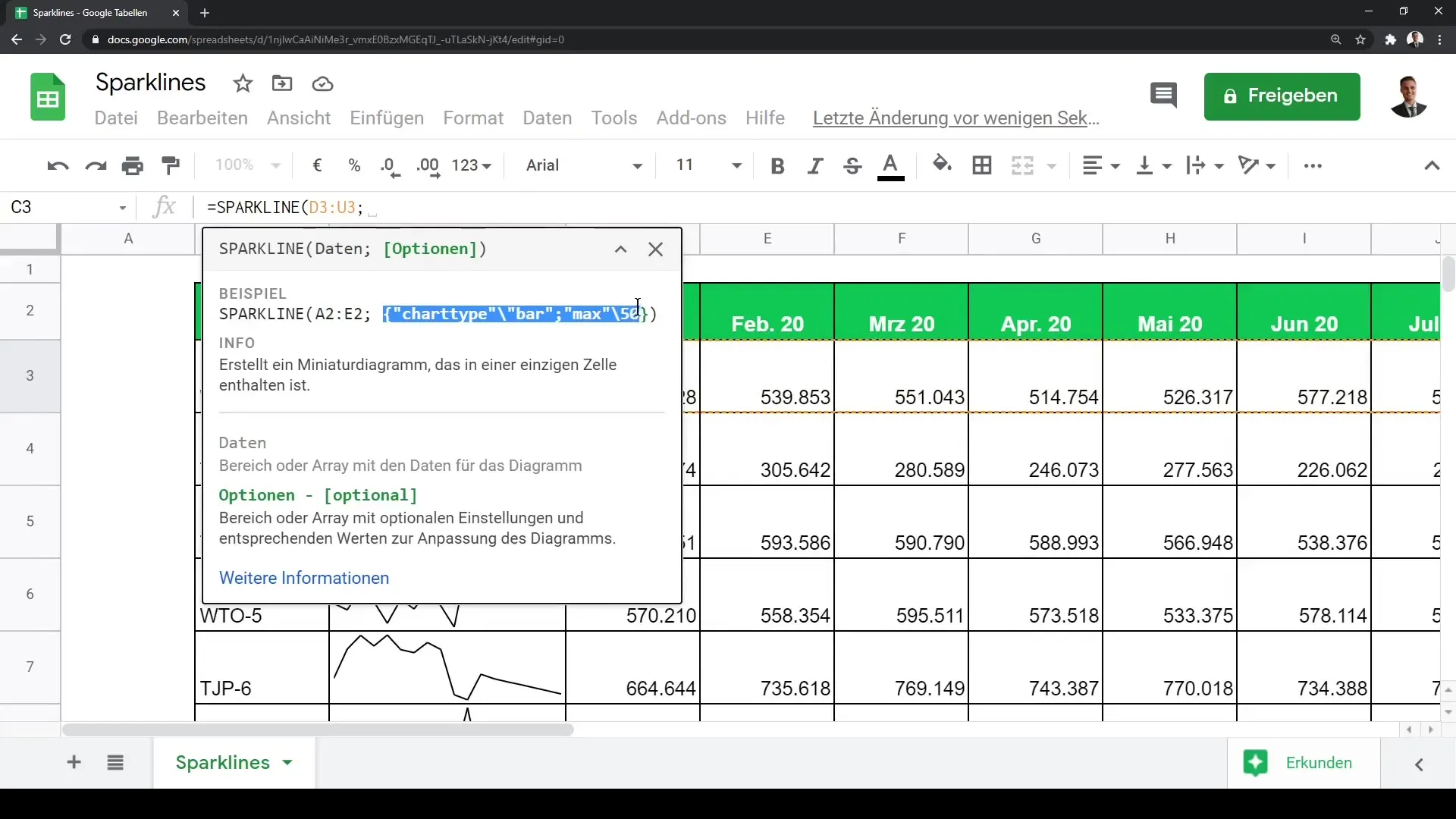The image size is (1456, 819).
Task: Open the number format 123 dropdown
Action: pyautogui.click(x=472, y=165)
